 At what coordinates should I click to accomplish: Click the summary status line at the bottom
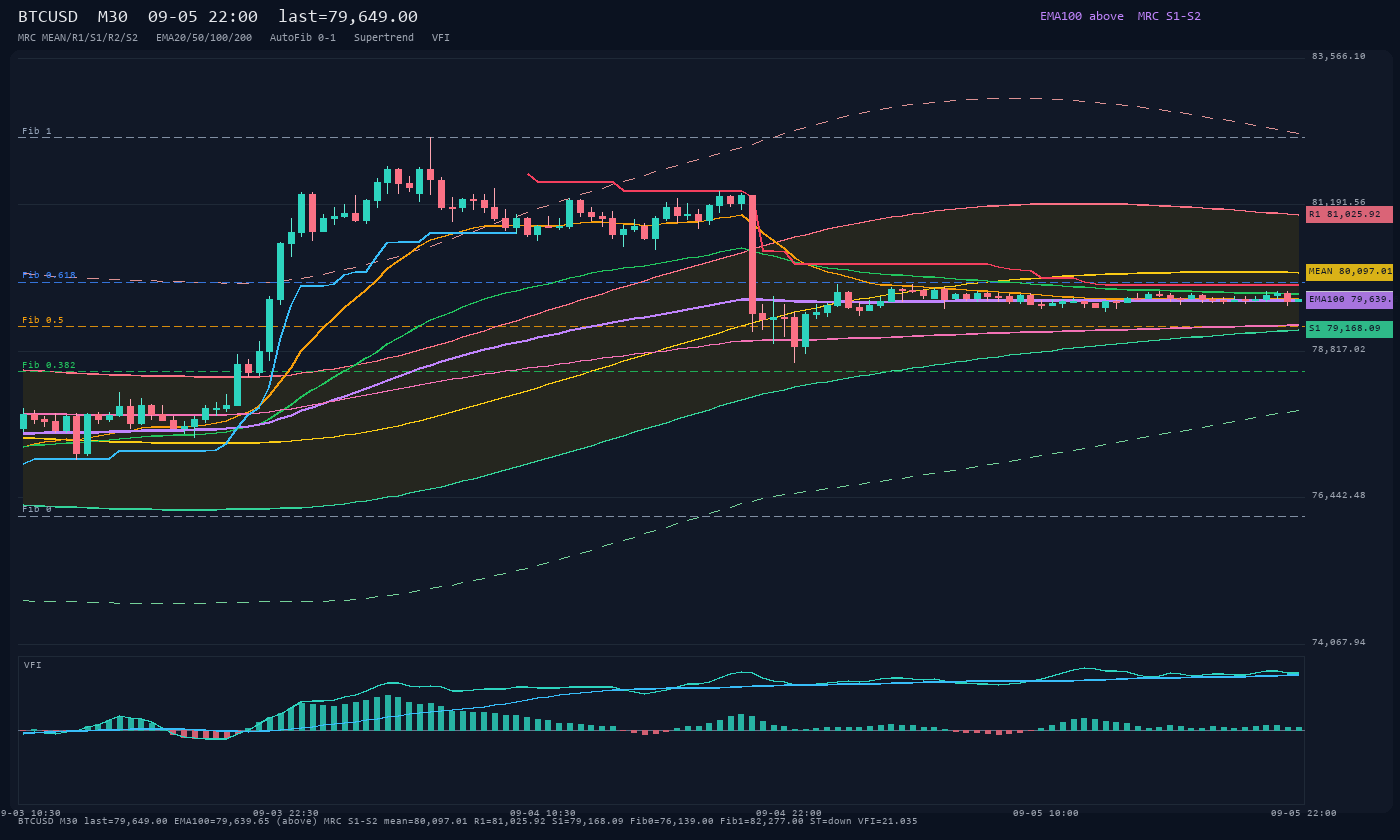tap(468, 821)
